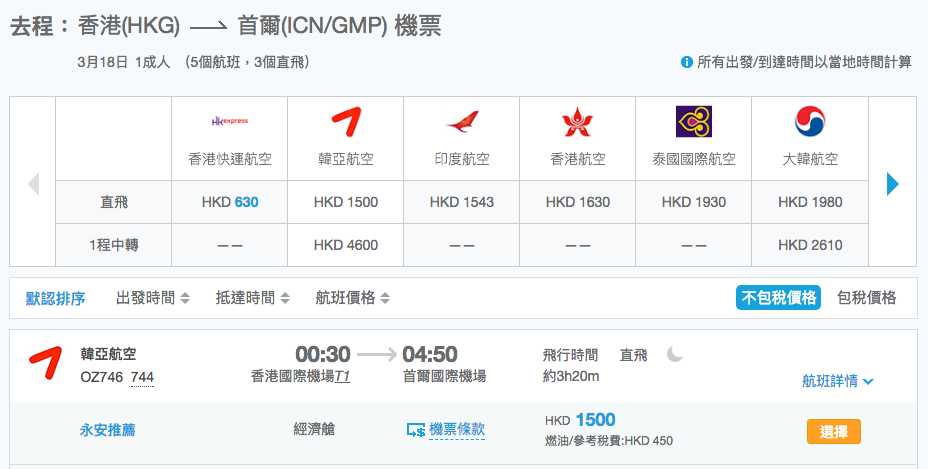Expand 航班詳情 flight details

pos(837,381)
